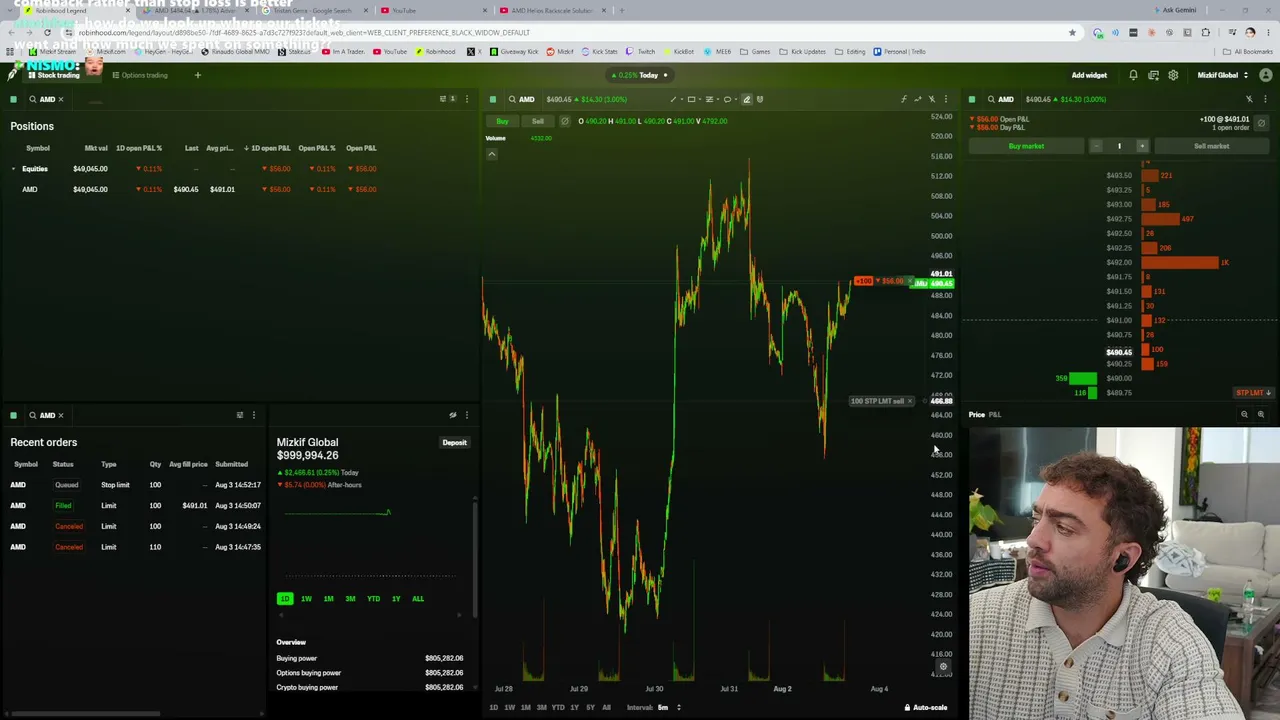The width and height of the screenshot is (1280, 720).
Task: Toggle the green link color in chart widget
Action: click(492, 99)
